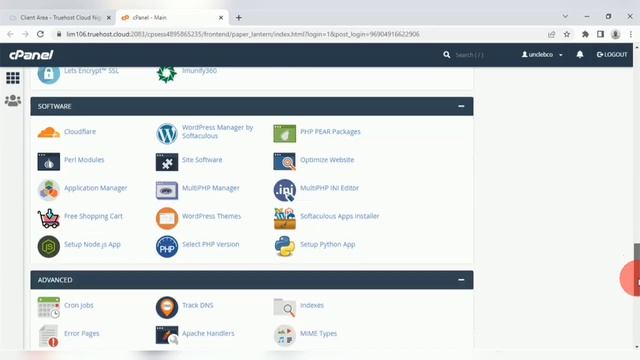Open the Cloudflare icon
The height and width of the screenshot is (360, 640).
point(49,133)
